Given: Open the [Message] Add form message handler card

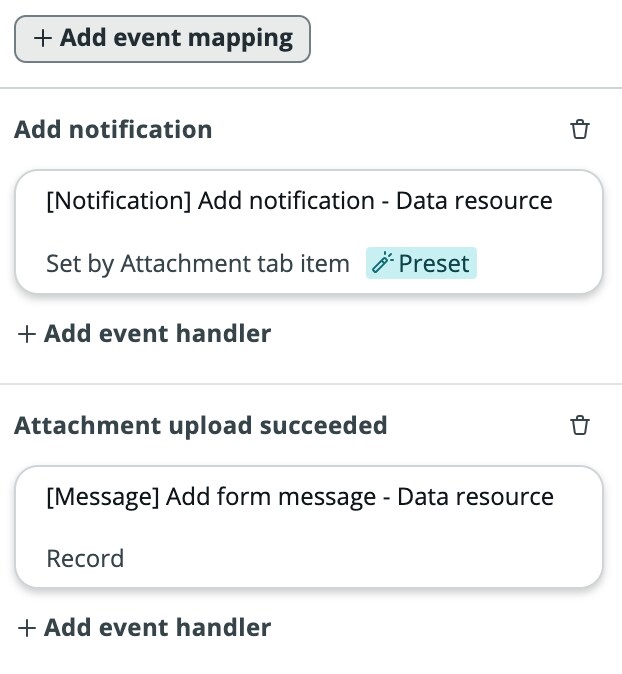Looking at the screenshot, I should coord(309,527).
